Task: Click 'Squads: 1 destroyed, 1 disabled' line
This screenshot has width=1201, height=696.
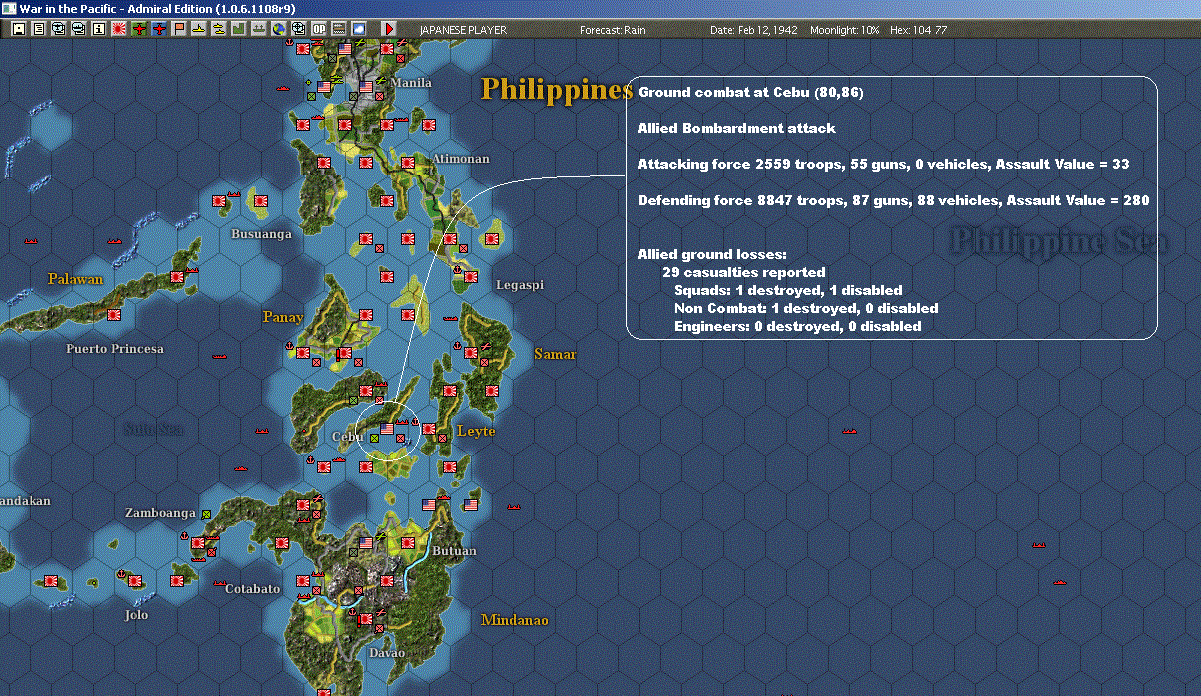Action: click(788, 290)
